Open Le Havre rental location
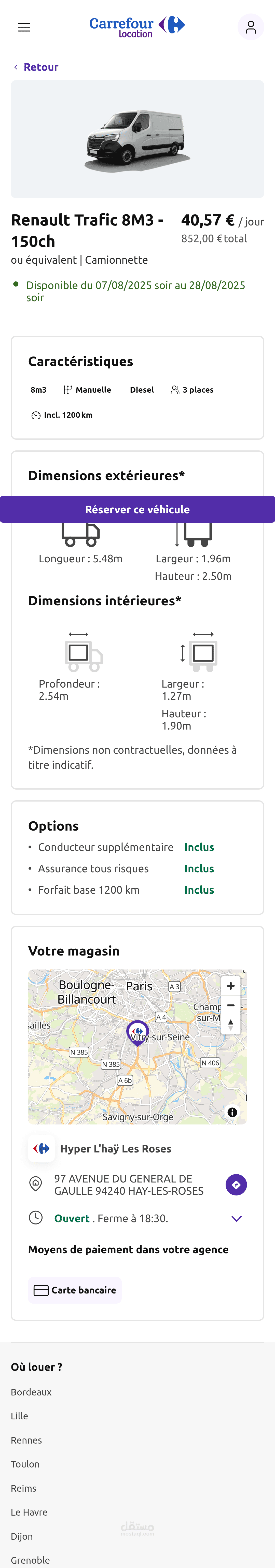The width and height of the screenshot is (275, 1568). [29, 1512]
